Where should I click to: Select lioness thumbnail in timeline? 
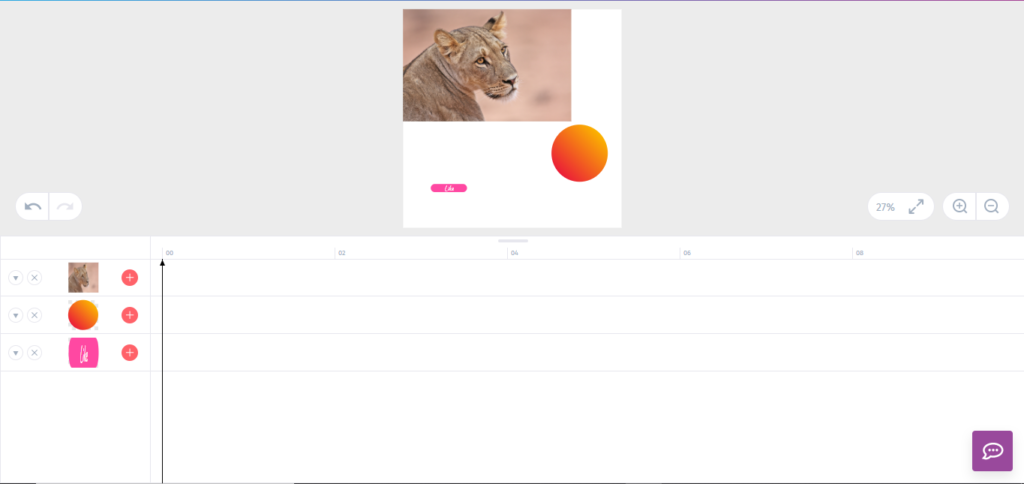coord(84,278)
